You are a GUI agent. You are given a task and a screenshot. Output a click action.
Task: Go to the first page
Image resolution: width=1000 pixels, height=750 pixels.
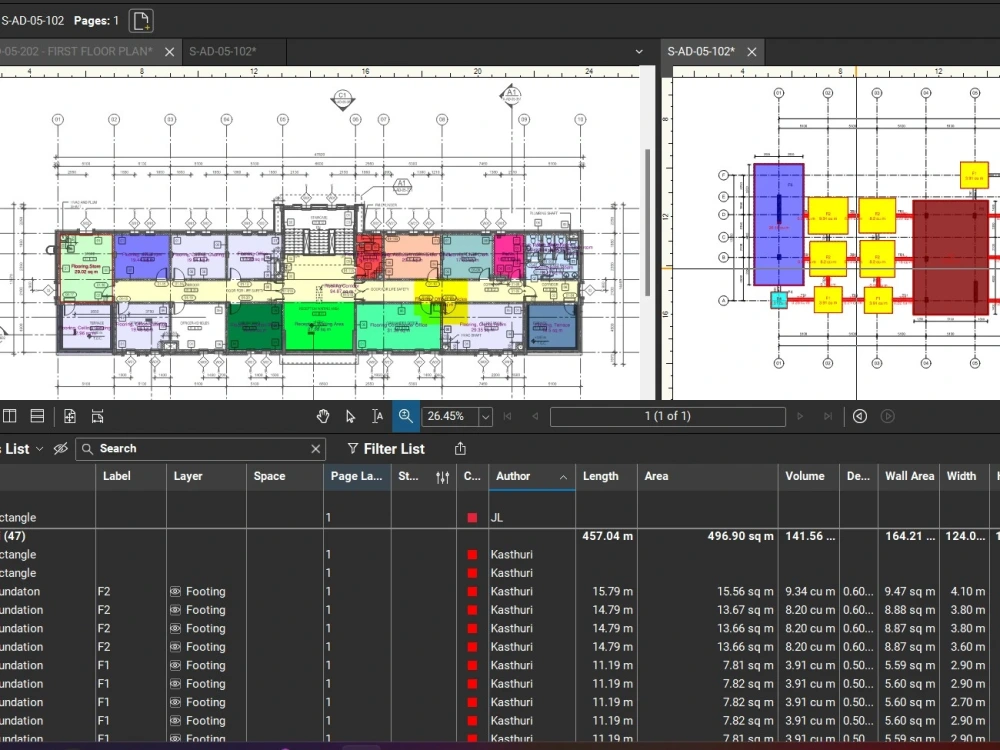pos(508,416)
